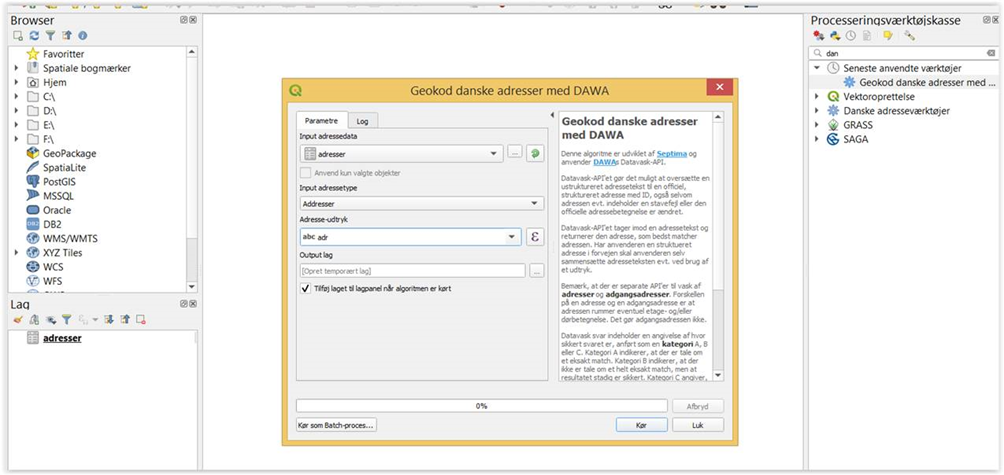This screenshot has width=1004, height=475.
Task: Add group icon in Lag toolbar
Action: tap(34, 319)
